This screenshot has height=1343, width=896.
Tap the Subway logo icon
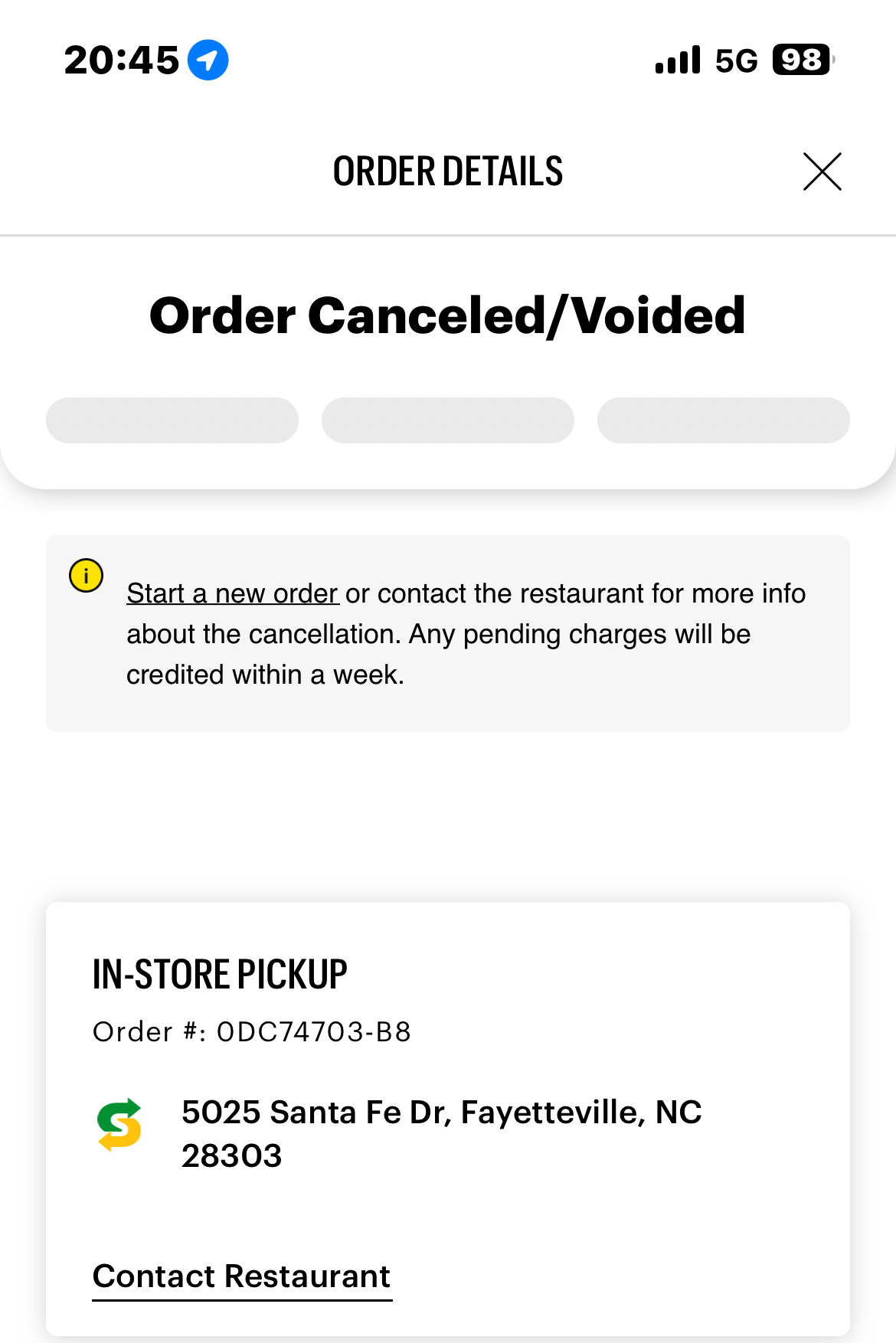point(119,1125)
